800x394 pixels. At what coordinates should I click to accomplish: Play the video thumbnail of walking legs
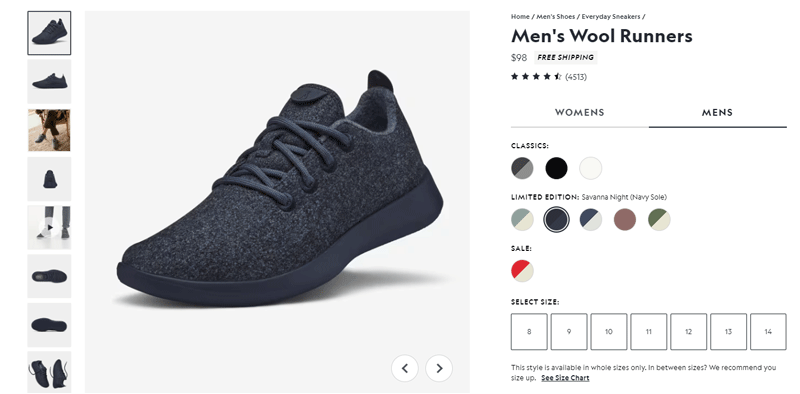(x=49, y=228)
